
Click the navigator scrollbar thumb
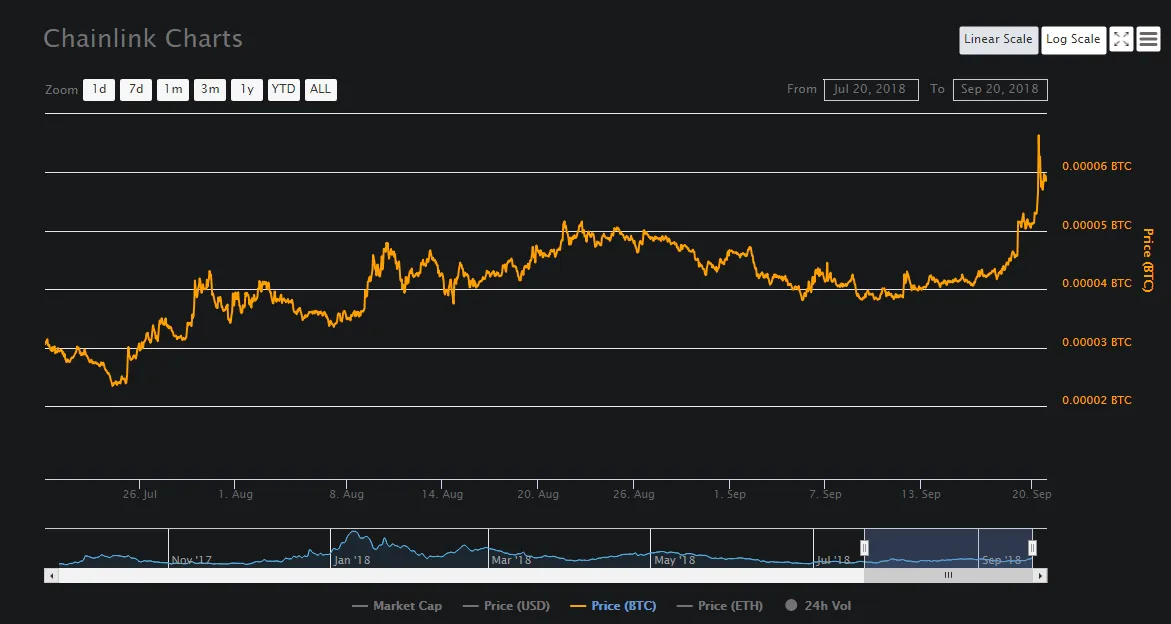click(x=948, y=575)
